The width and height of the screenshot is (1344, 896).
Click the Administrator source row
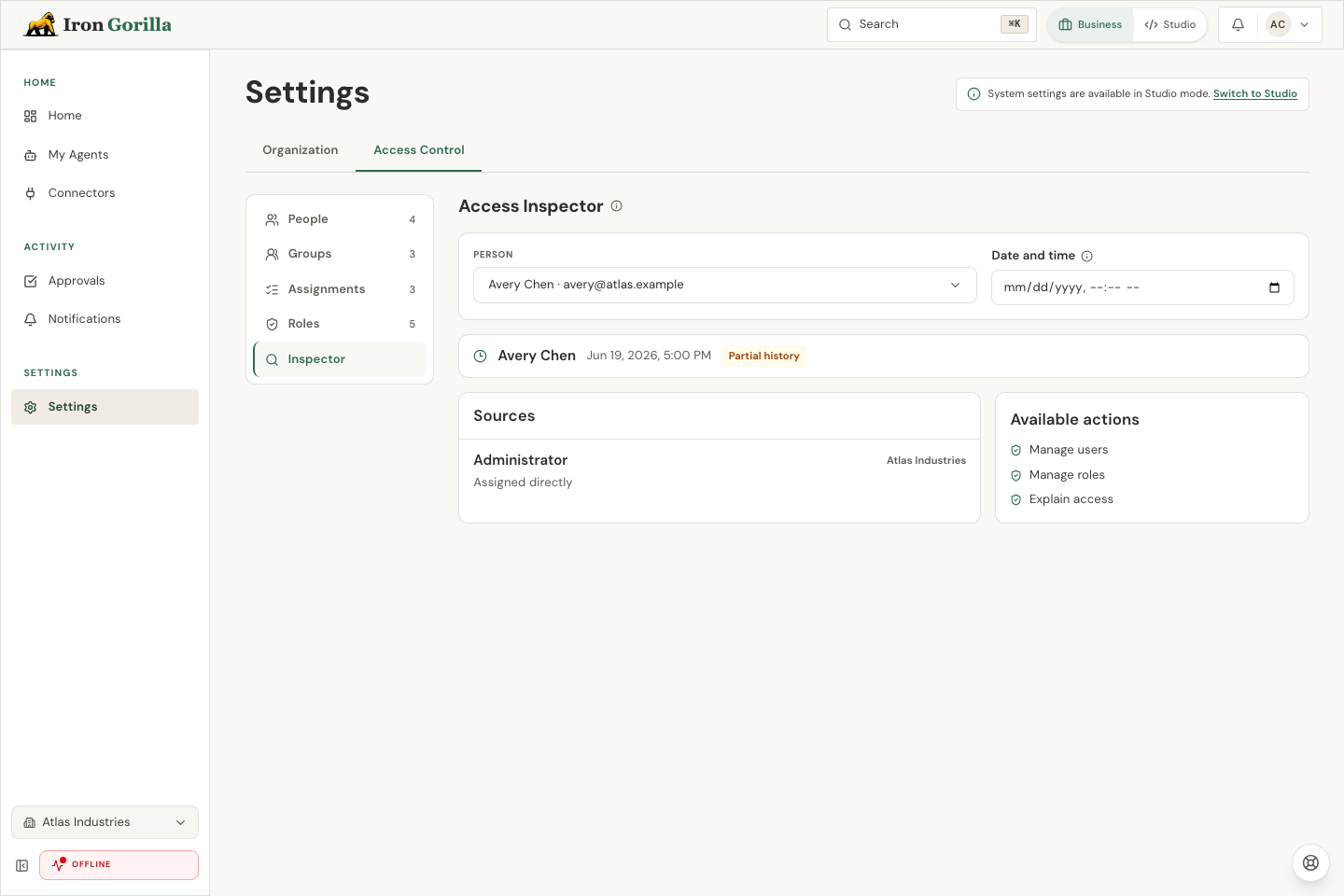[x=720, y=471]
